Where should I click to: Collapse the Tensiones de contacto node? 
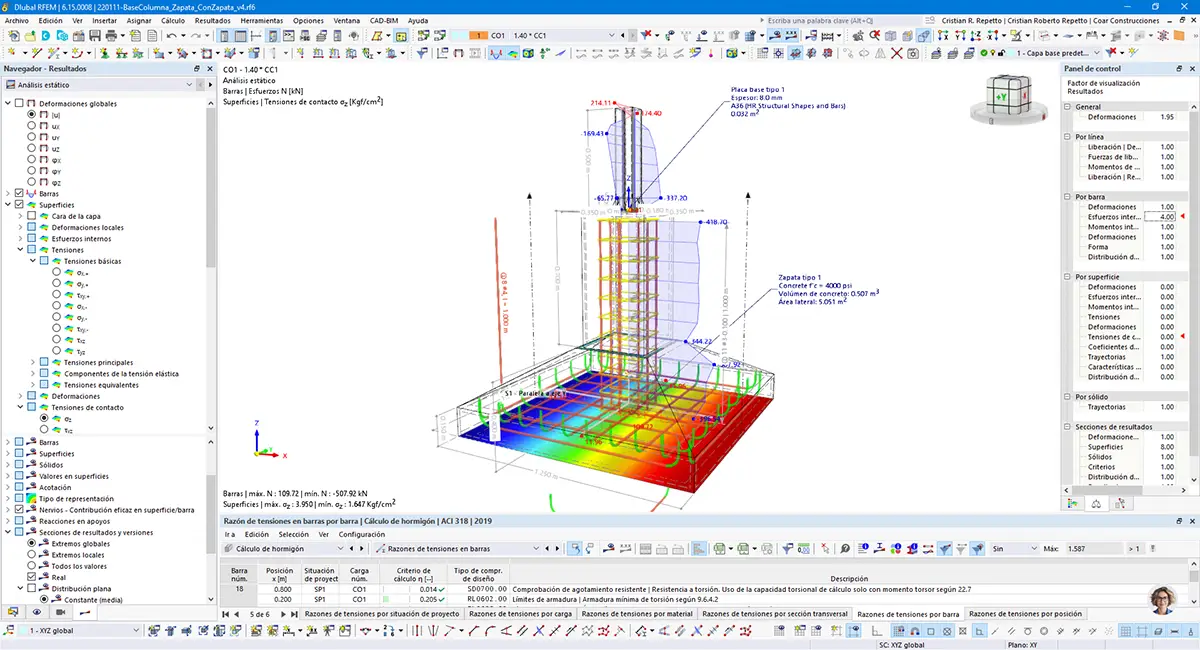click(20, 407)
